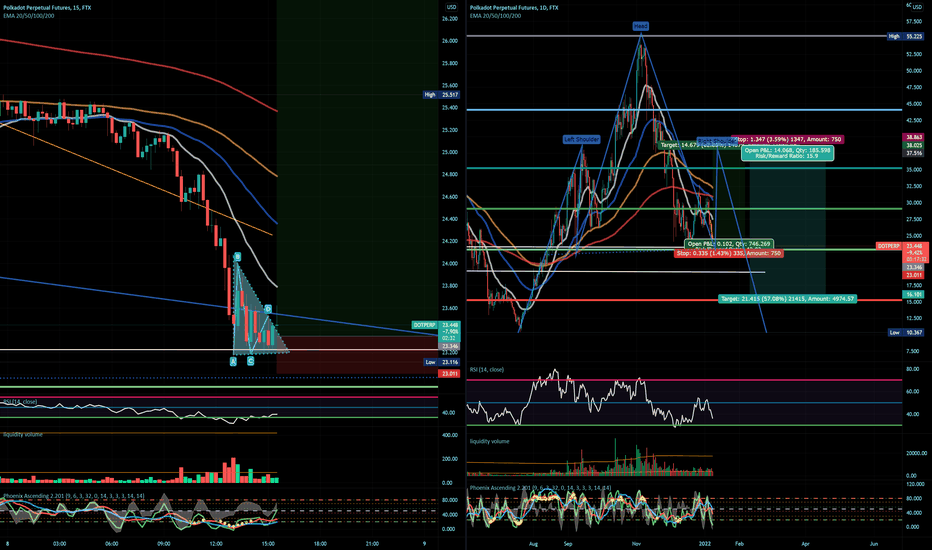Click the Low 10.367 price label in right chart
Viewport: 932px width, 550px height.
point(906,332)
